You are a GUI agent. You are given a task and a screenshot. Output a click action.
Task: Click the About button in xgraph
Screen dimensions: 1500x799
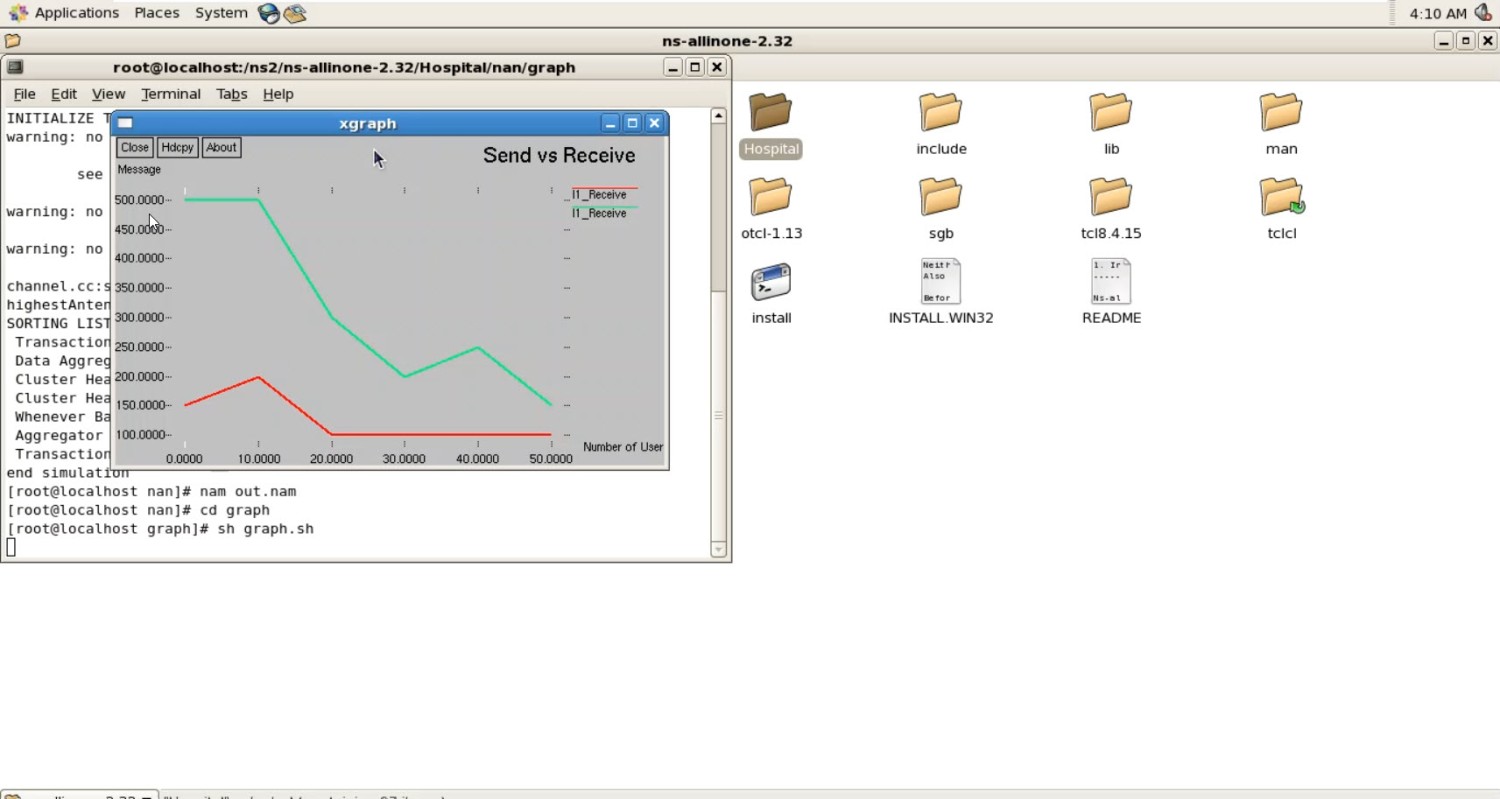(x=221, y=147)
